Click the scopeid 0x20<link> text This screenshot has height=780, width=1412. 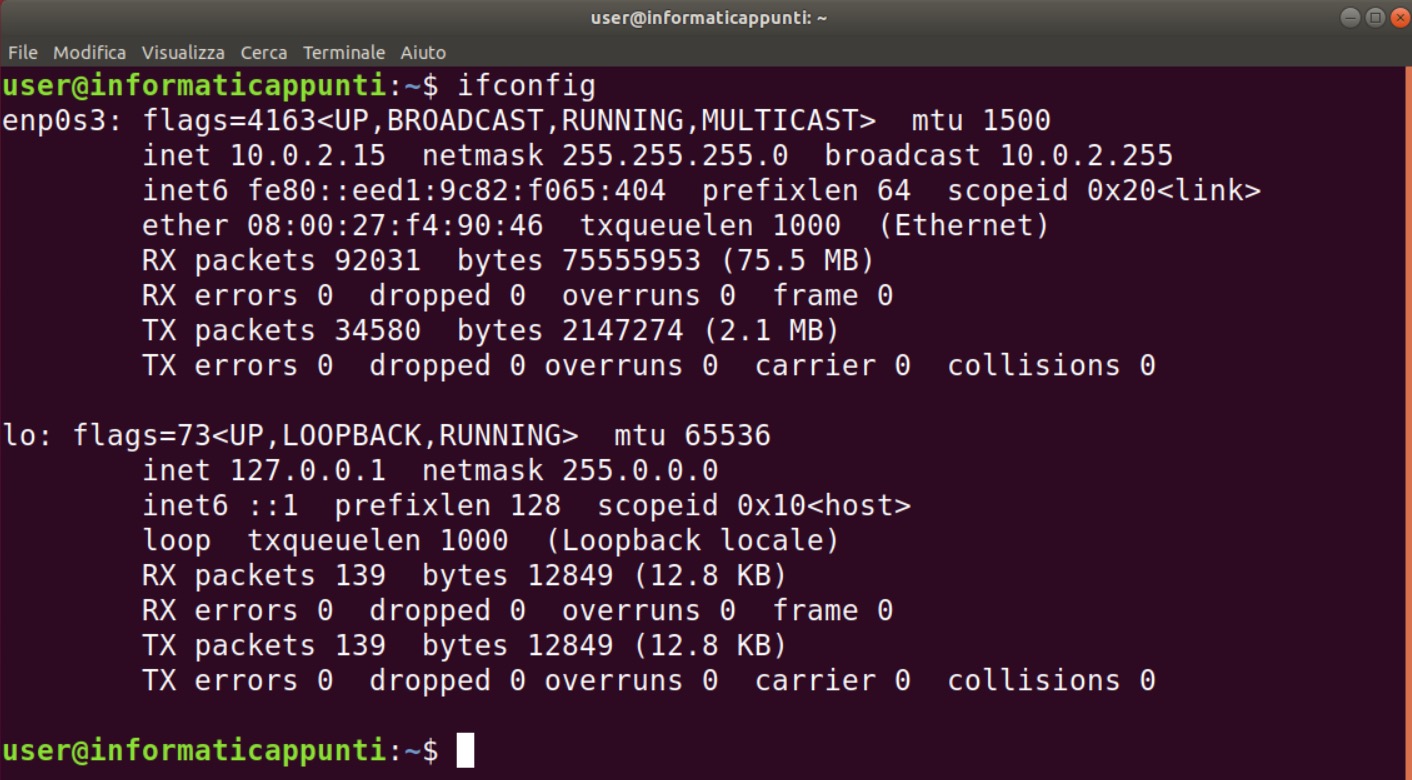pyautogui.click(x=1104, y=191)
